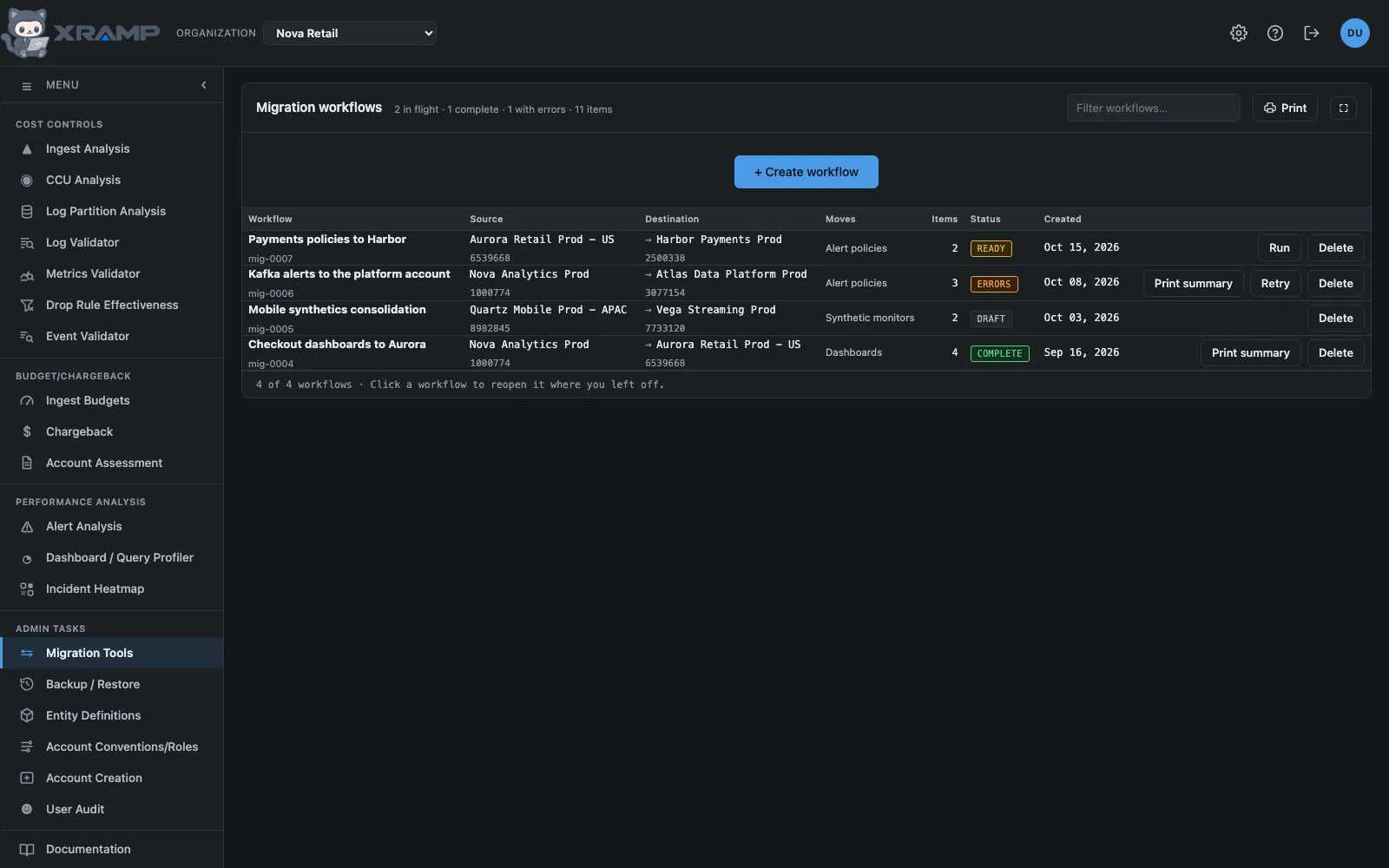This screenshot has width=1389, height=868.
Task: Click the READY status badge
Action: pos(991,249)
